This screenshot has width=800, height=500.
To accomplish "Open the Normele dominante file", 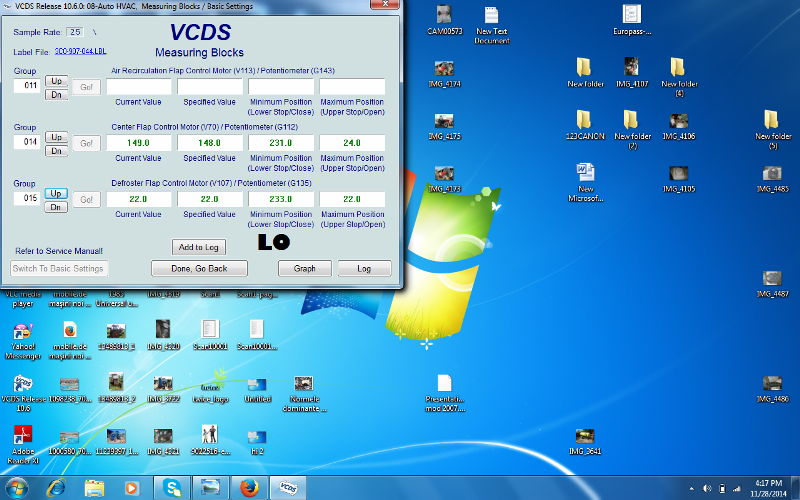I will [304, 393].
